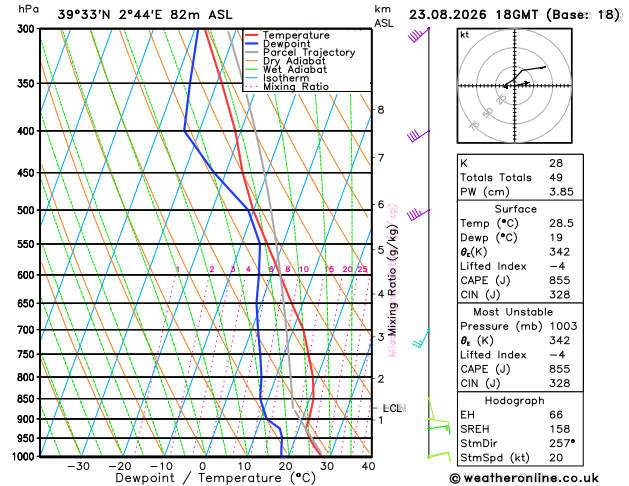
Task: Click the weatheronline.co.uk copyright text
Action: tap(524, 478)
